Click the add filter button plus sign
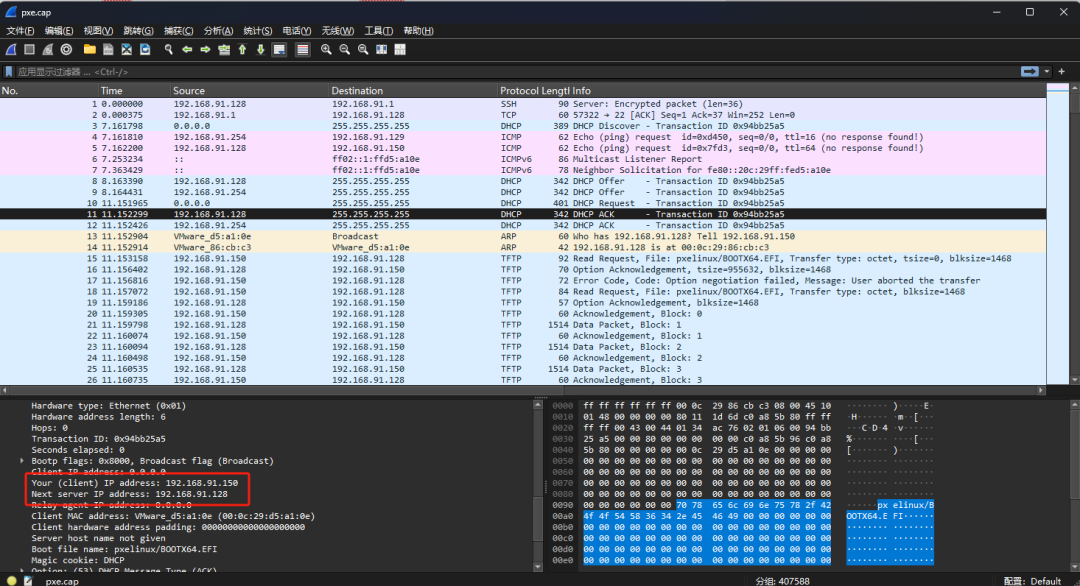1080x586 pixels. point(1061,72)
